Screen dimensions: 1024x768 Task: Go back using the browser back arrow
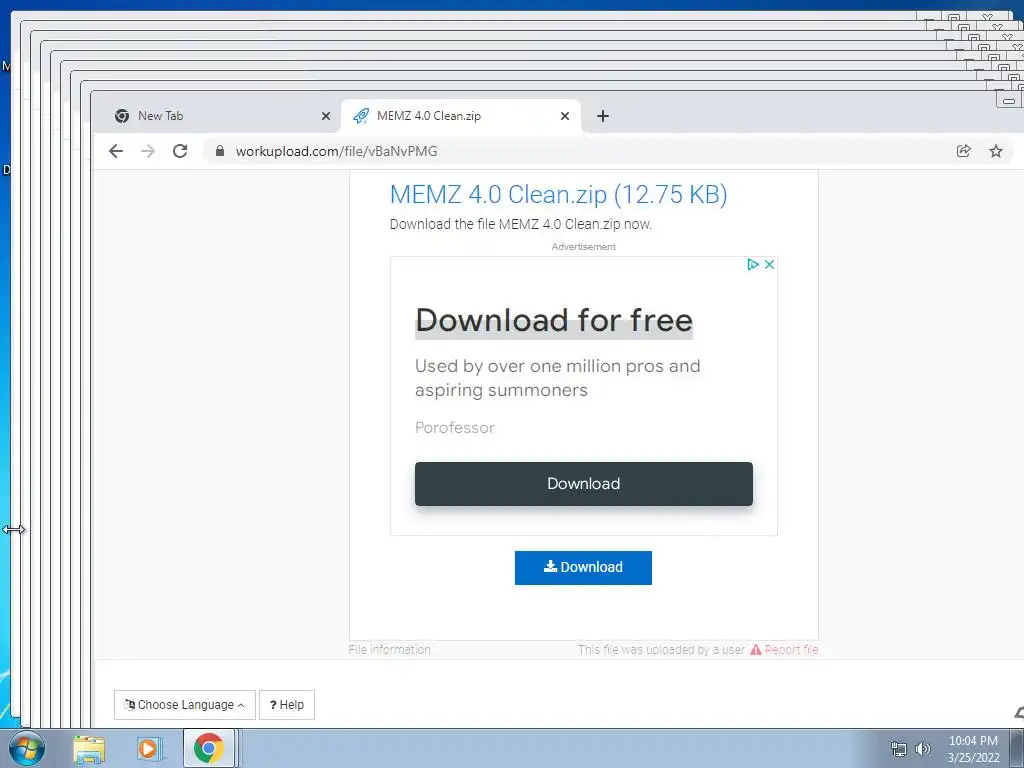click(x=116, y=152)
